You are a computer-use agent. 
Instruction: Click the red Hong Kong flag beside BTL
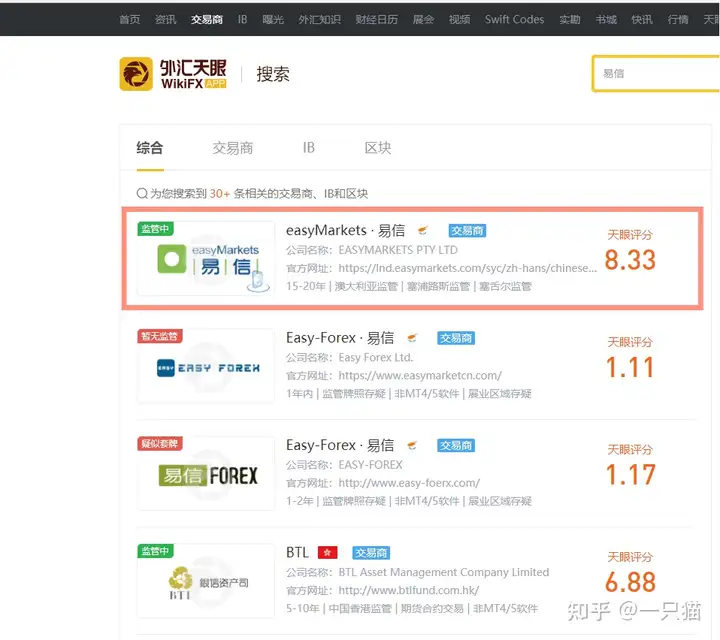[x=327, y=552]
